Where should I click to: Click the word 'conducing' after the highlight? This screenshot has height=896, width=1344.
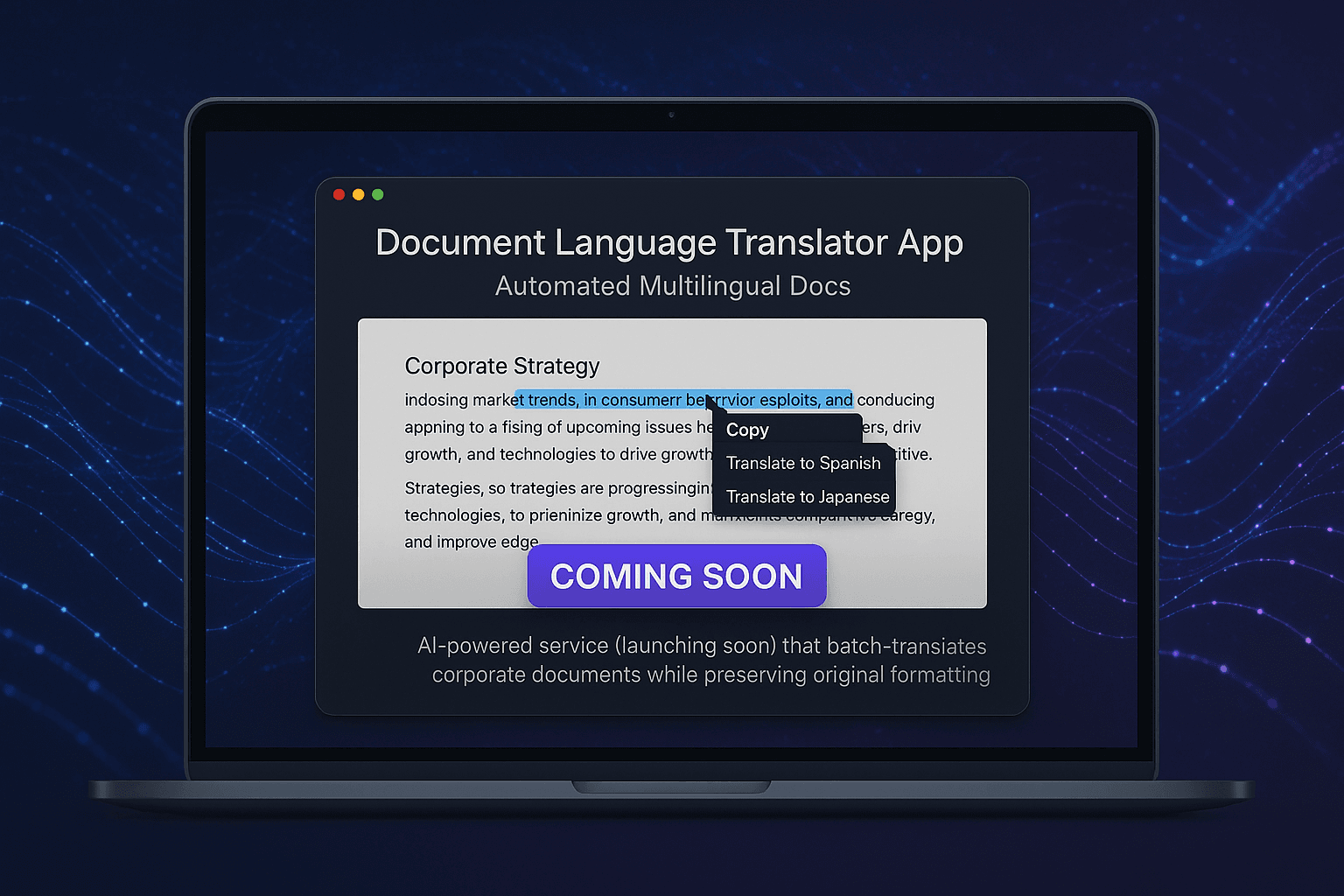pyautogui.click(x=895, y=400)
